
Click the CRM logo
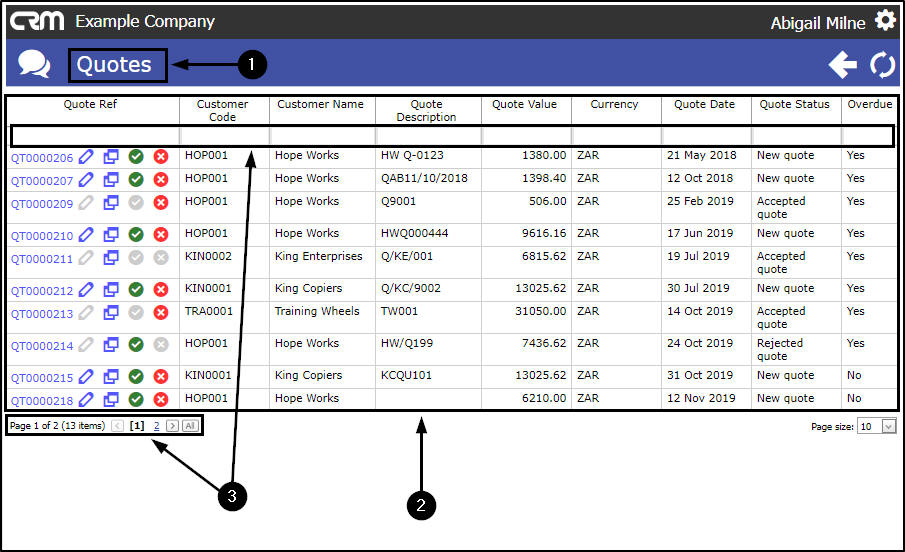tap(37, 21)
